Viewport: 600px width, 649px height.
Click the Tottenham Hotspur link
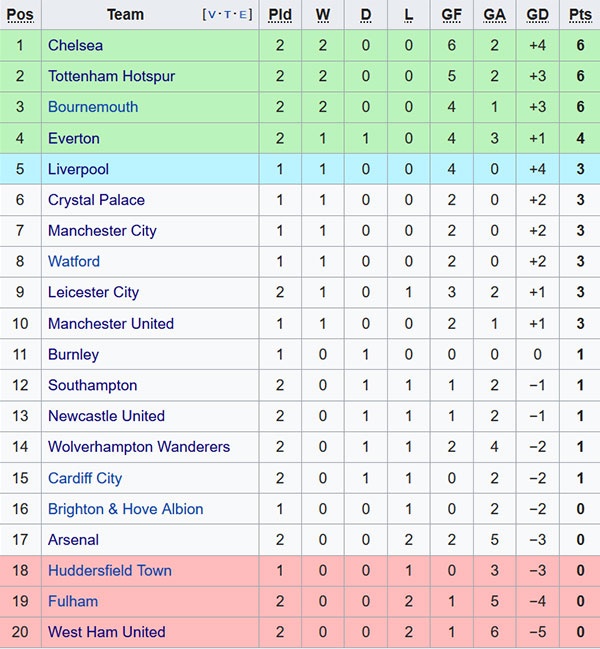pos(110,76)
